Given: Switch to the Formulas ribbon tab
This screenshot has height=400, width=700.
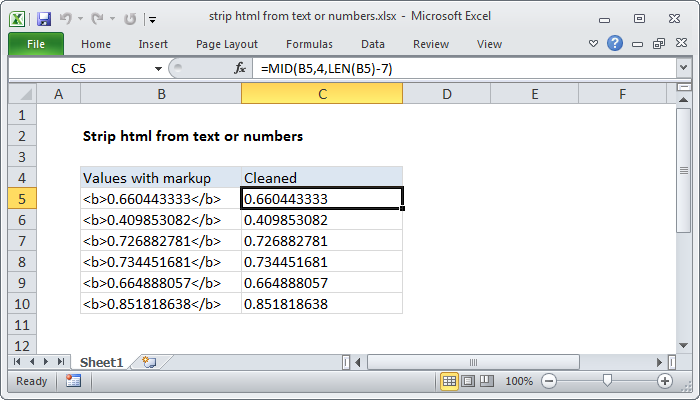Looking at the screenshot, I should (x=309, y=44).
